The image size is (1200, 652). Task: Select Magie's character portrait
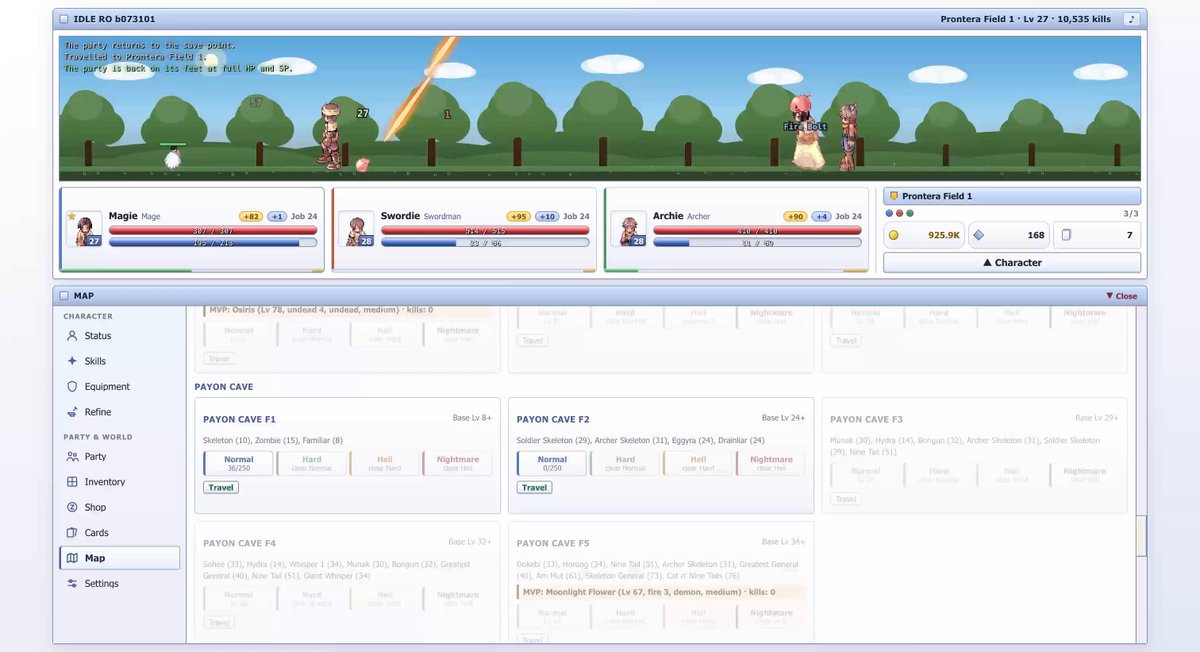point(84,229)
